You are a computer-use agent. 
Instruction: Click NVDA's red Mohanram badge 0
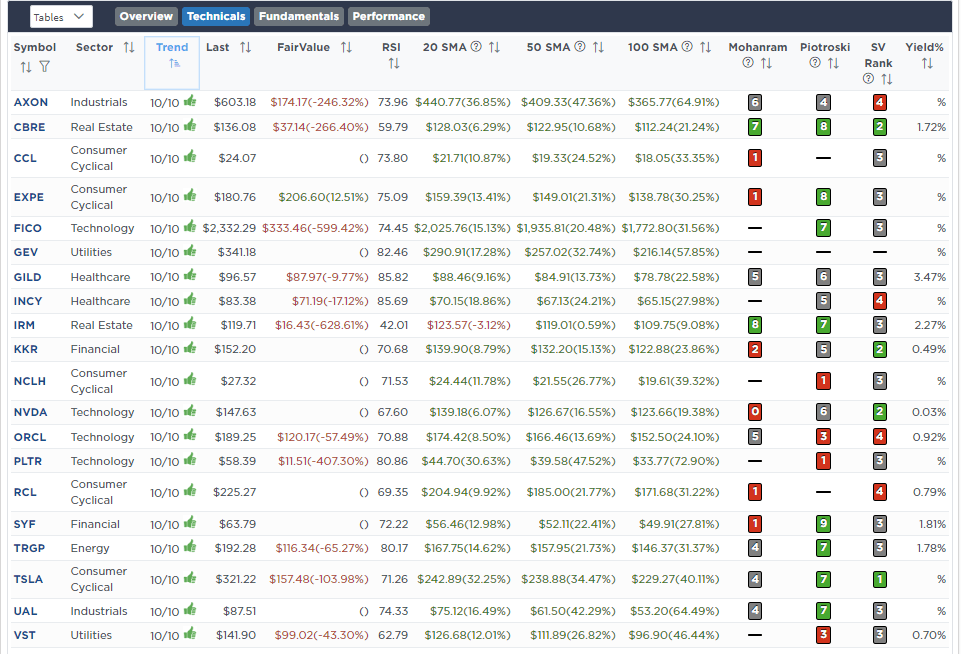(755, 413)
